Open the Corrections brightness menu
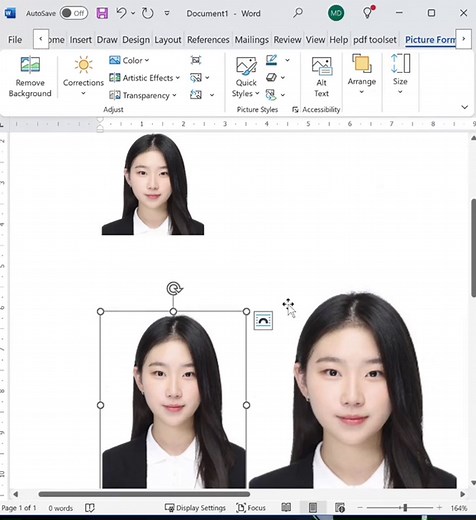The width and height of the screenshot is (476, 520). tap(83, 76)
